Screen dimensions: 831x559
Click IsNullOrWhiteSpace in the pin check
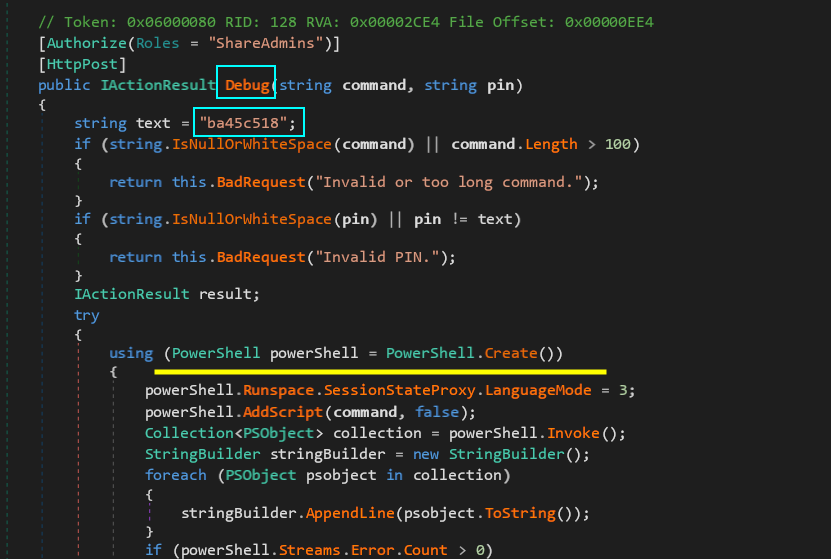click(252, 219)
